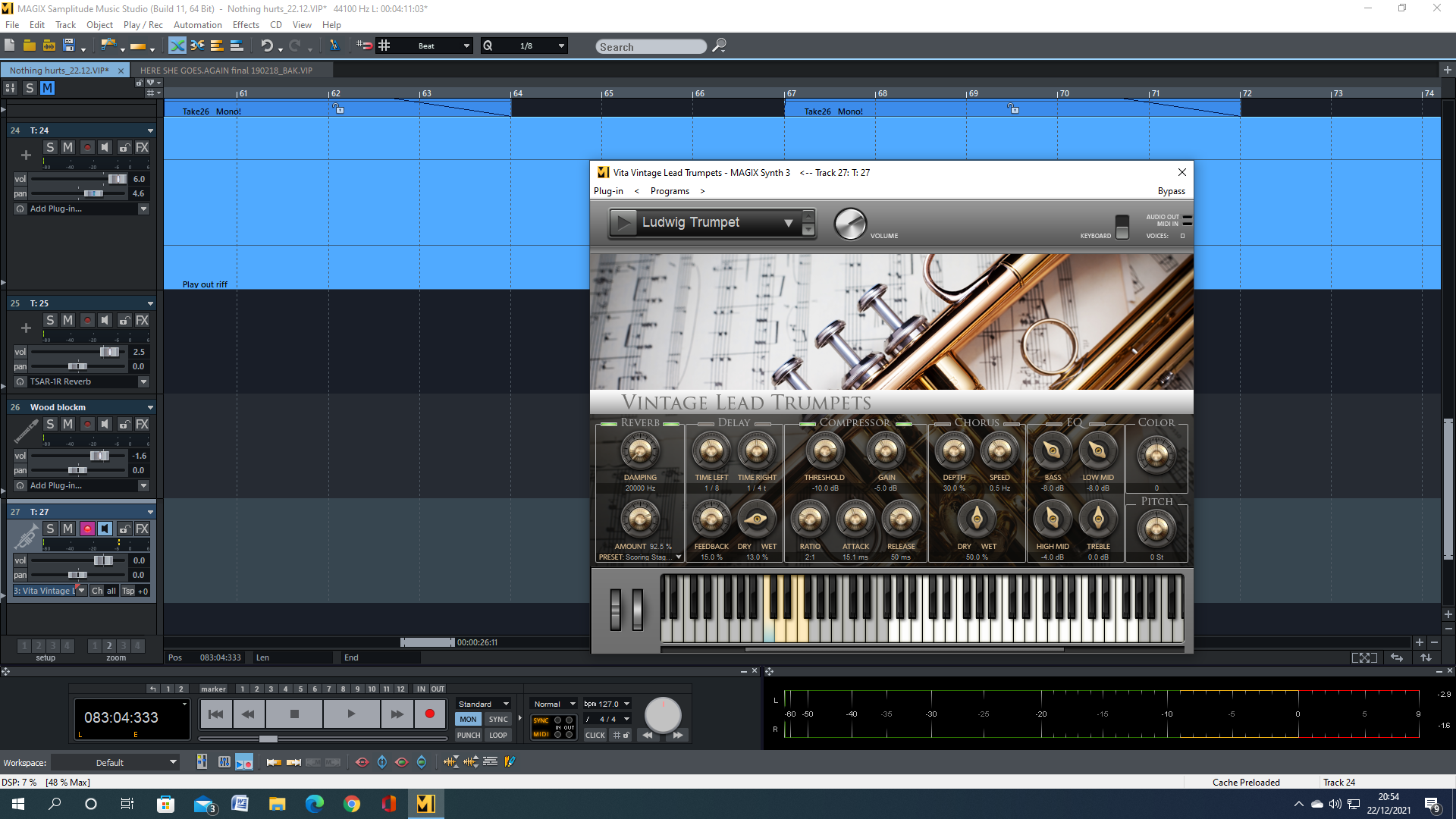1456x819 pixels.
Task: Open TSAR-1R Reverb plug-in dropdown arrow
Action: click(143, 382)
